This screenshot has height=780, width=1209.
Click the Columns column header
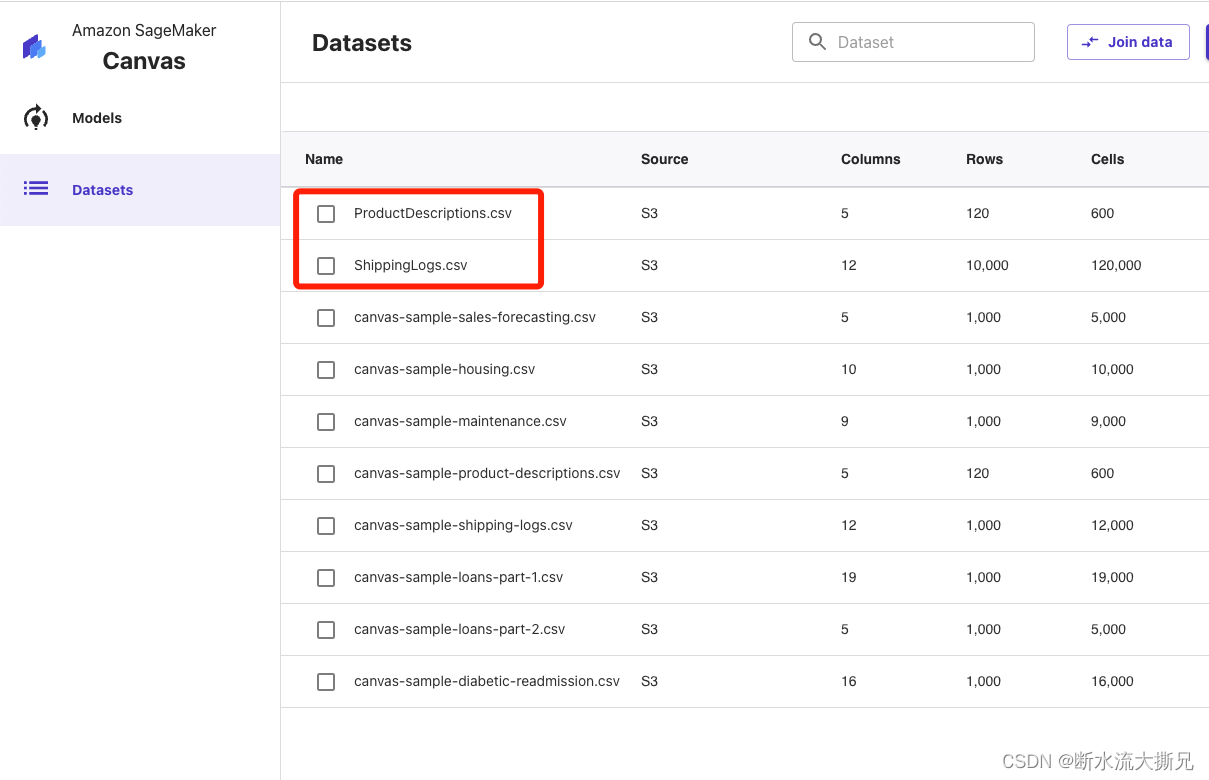[871, 159]
